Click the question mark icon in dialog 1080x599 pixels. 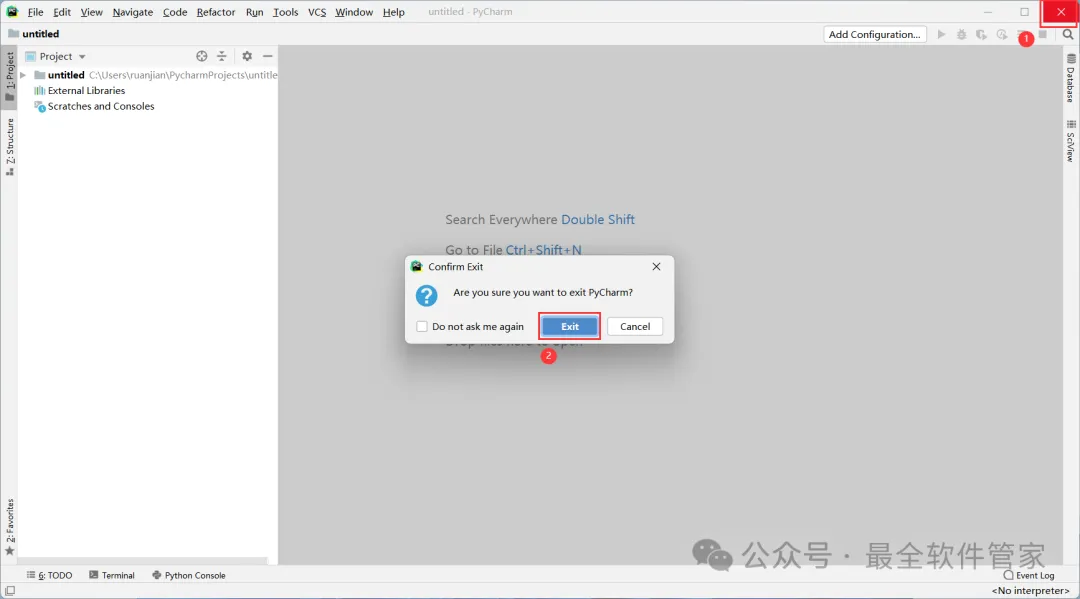(x=426, y=296)
